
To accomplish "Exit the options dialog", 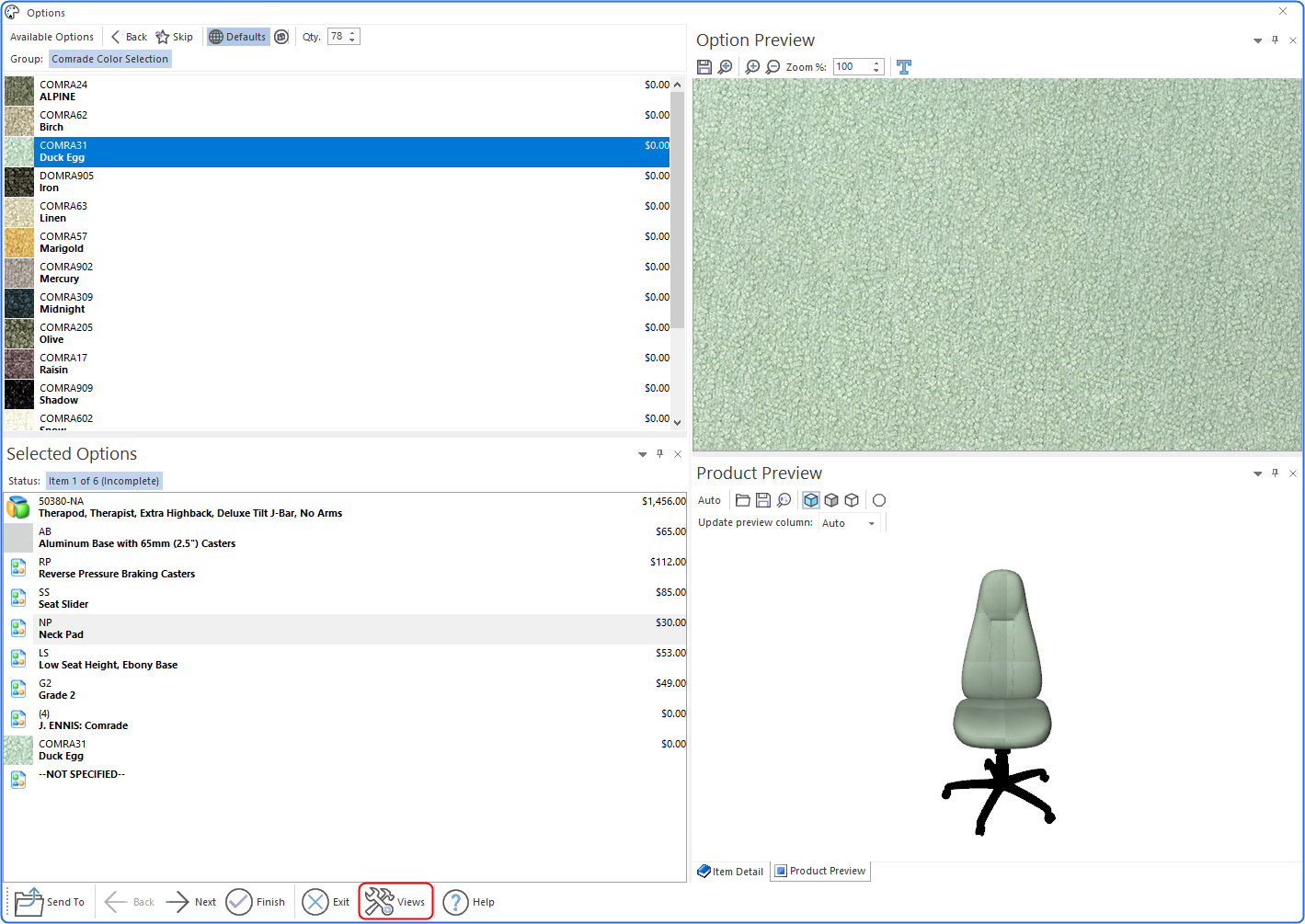I will 326,902.
